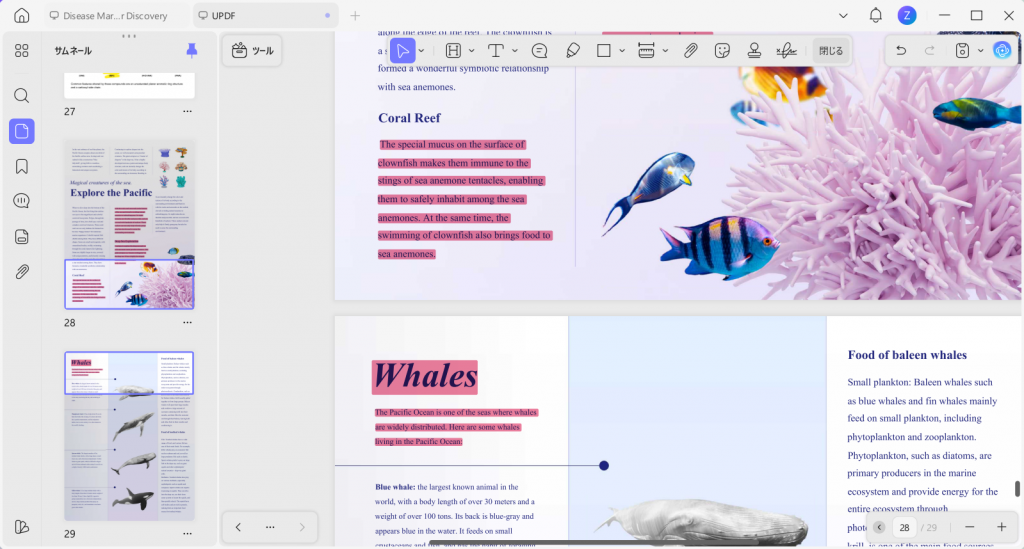Undo the last action
1024x549 pixels.
(x=901, y=50)
